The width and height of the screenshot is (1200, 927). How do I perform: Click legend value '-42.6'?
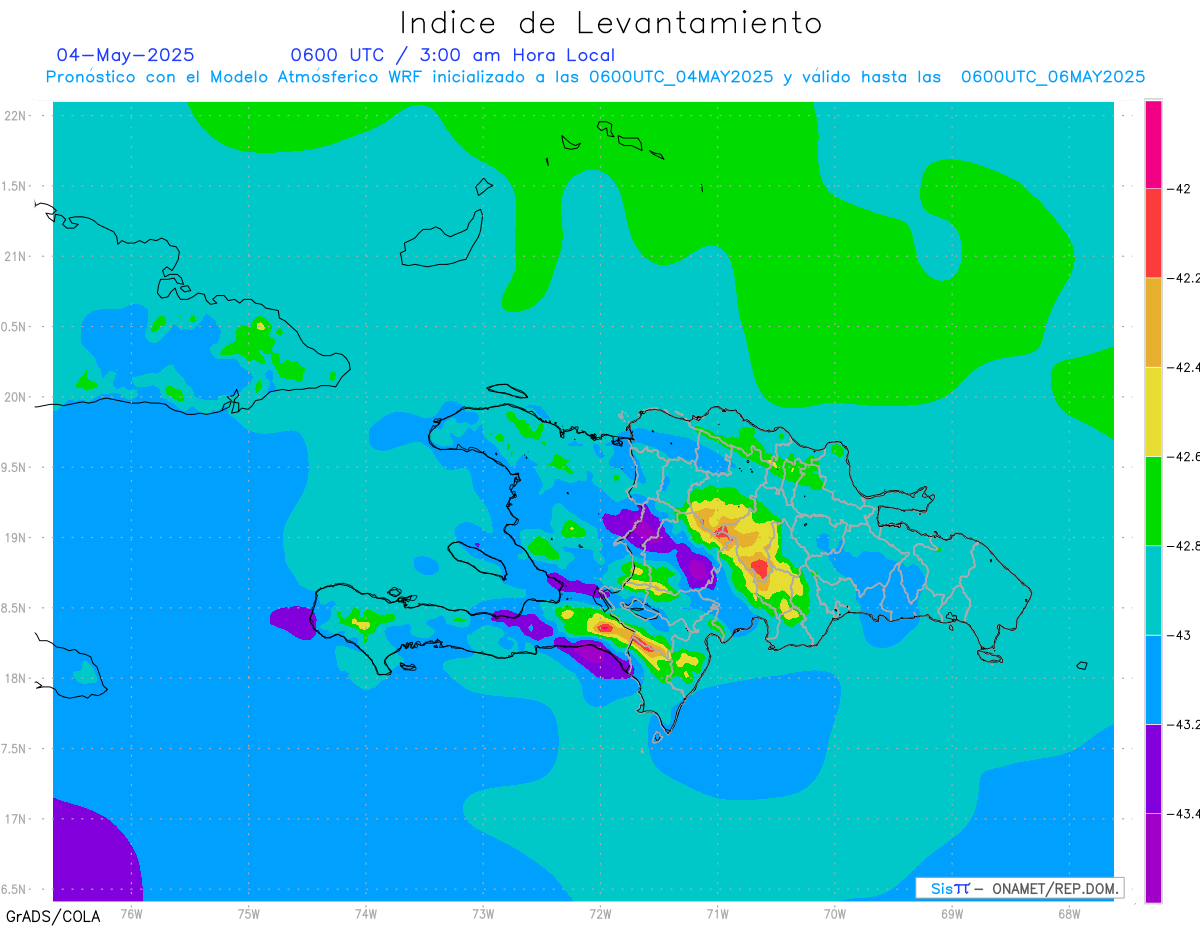[x=1184, y=456]
